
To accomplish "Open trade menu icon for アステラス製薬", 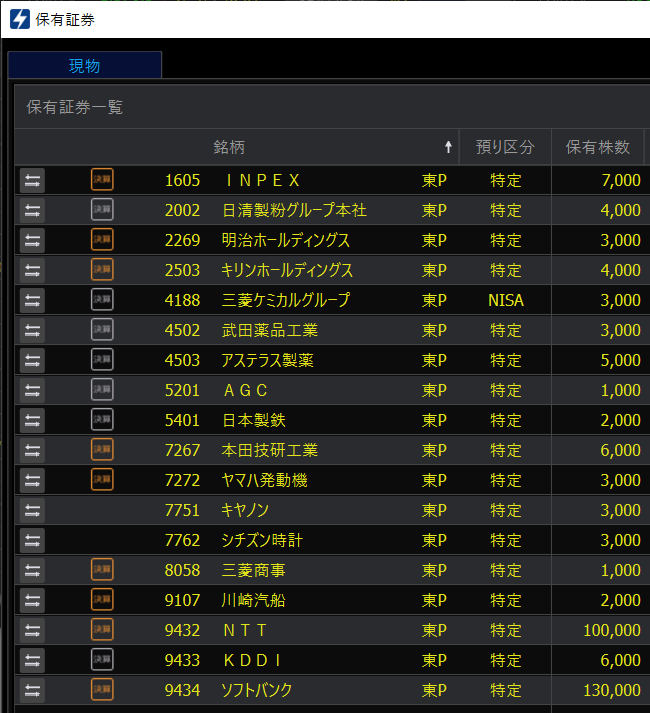I will (x=32, y=361).
